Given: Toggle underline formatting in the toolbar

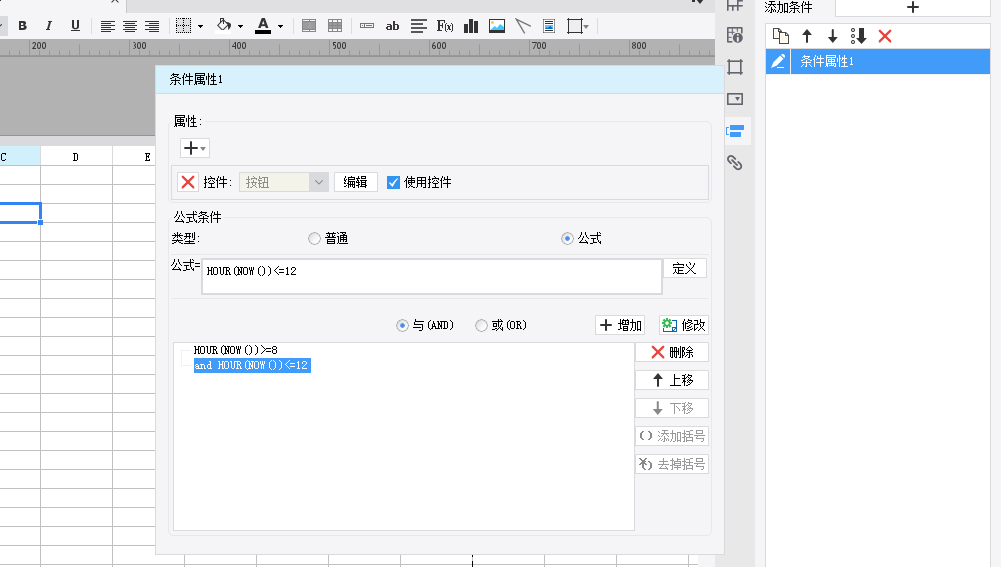Looking at the screenshot, I should [x=75, y=26].
